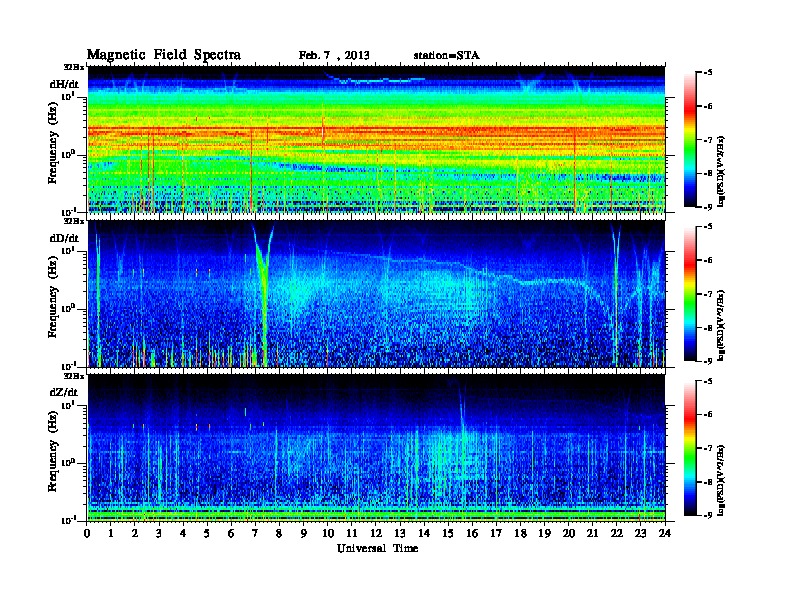Click the '21' hour tick label
Screen dimensions: 792x612
(x=592, y=533)
